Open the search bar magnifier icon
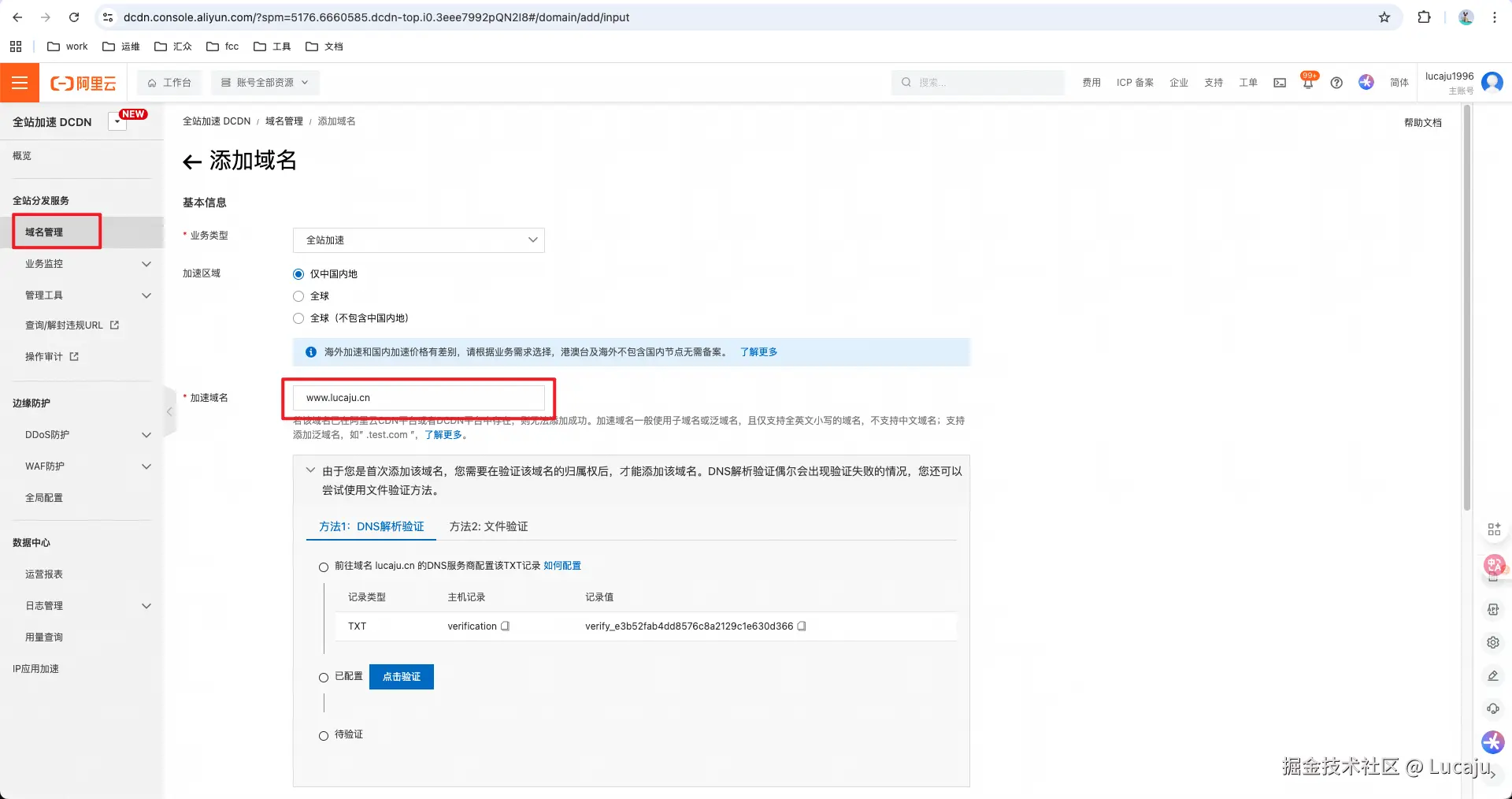This screenshot has height=799, width=1512. (906, 83)
